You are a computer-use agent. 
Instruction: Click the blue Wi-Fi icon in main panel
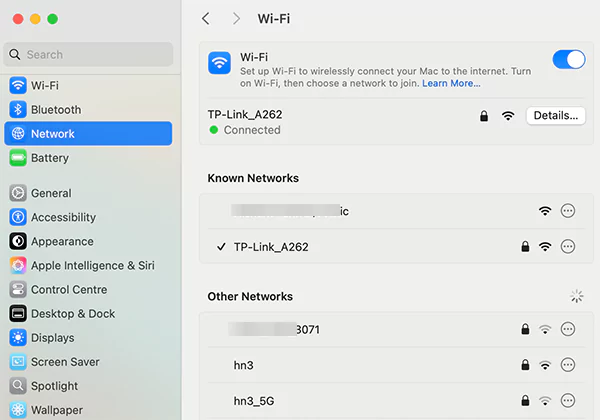(x=219, y=63)
